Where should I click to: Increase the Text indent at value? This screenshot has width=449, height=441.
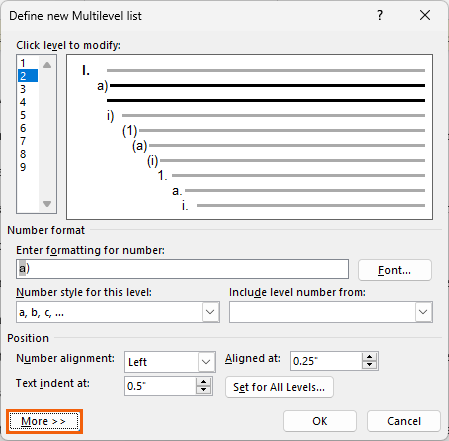tap(203, 382)
